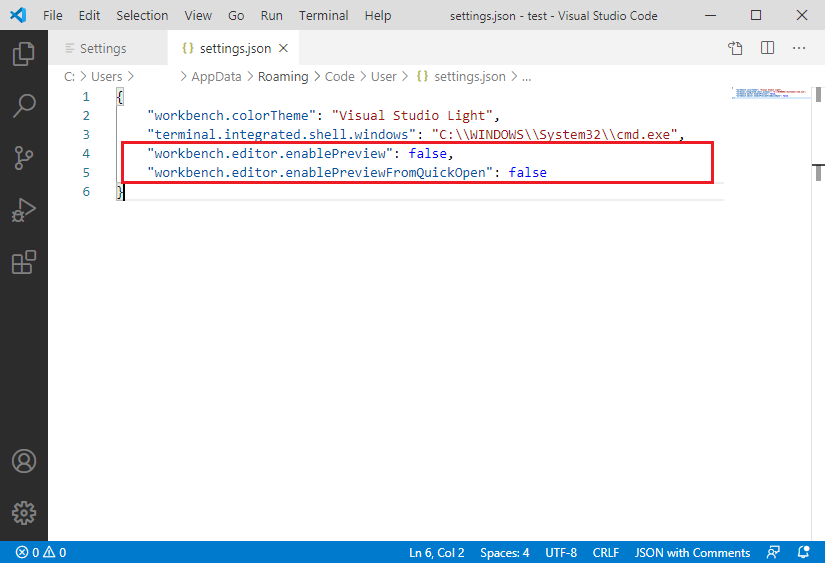
Task: Maximize the Visual Studio Code window
Action: [756, 15]
